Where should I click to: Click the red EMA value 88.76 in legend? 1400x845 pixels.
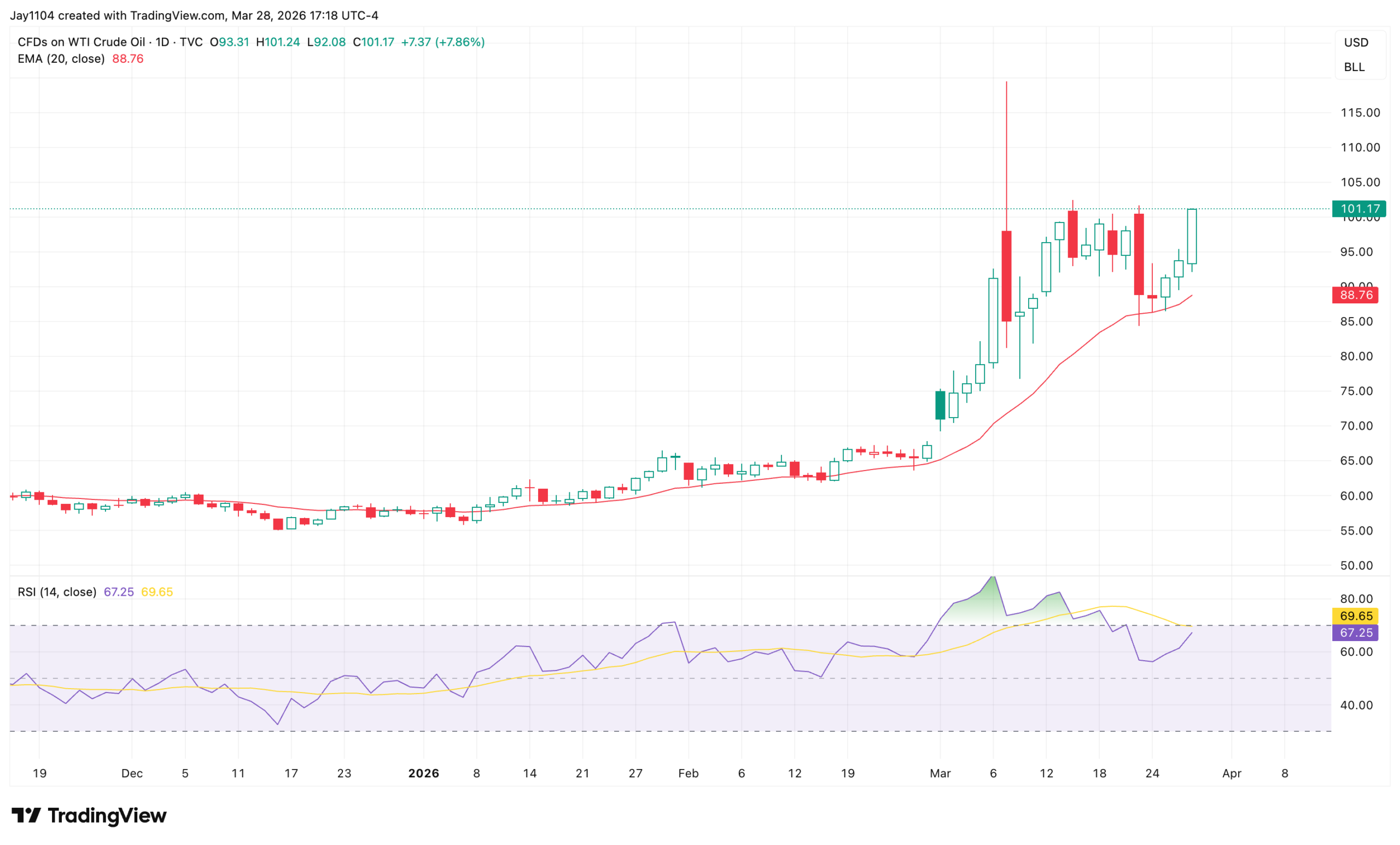128,59
